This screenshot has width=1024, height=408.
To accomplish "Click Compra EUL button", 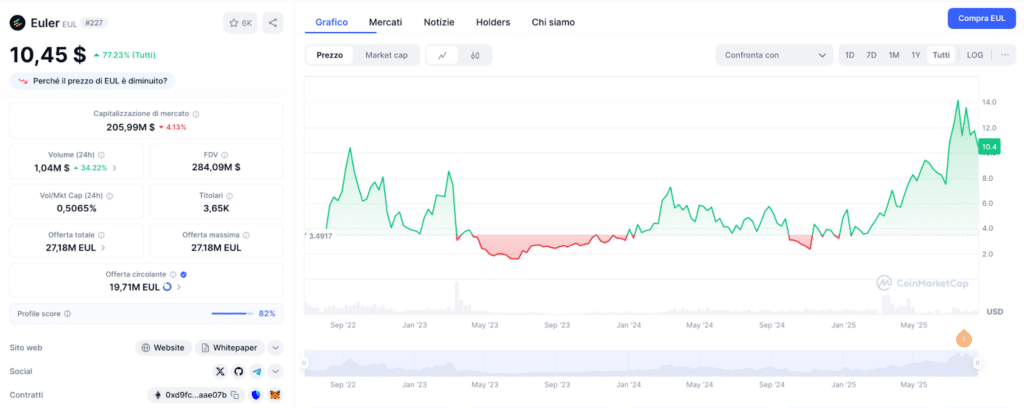I will pos(982,18).
